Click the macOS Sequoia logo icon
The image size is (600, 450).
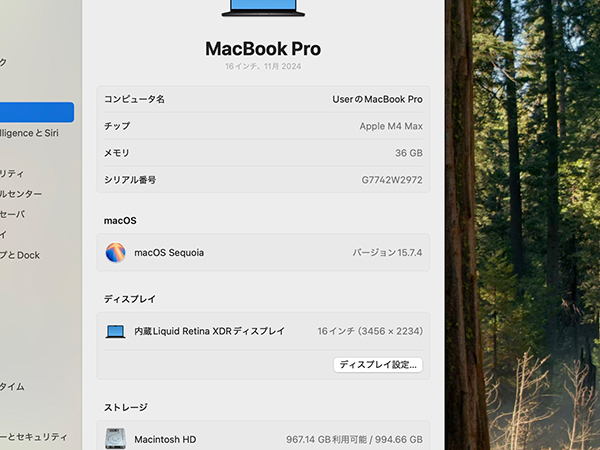point(116,253)
